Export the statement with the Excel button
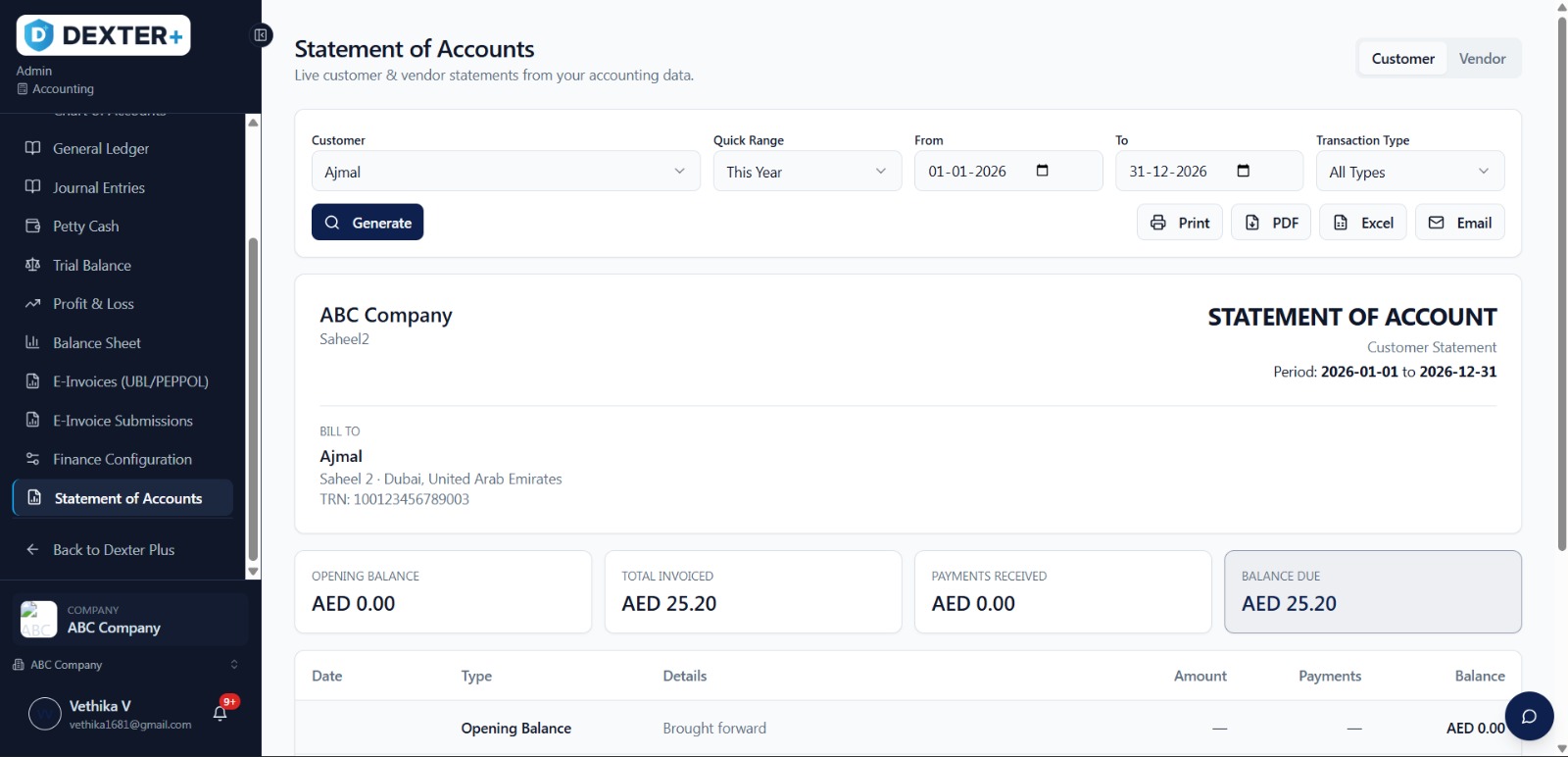 coord(1363,223)
